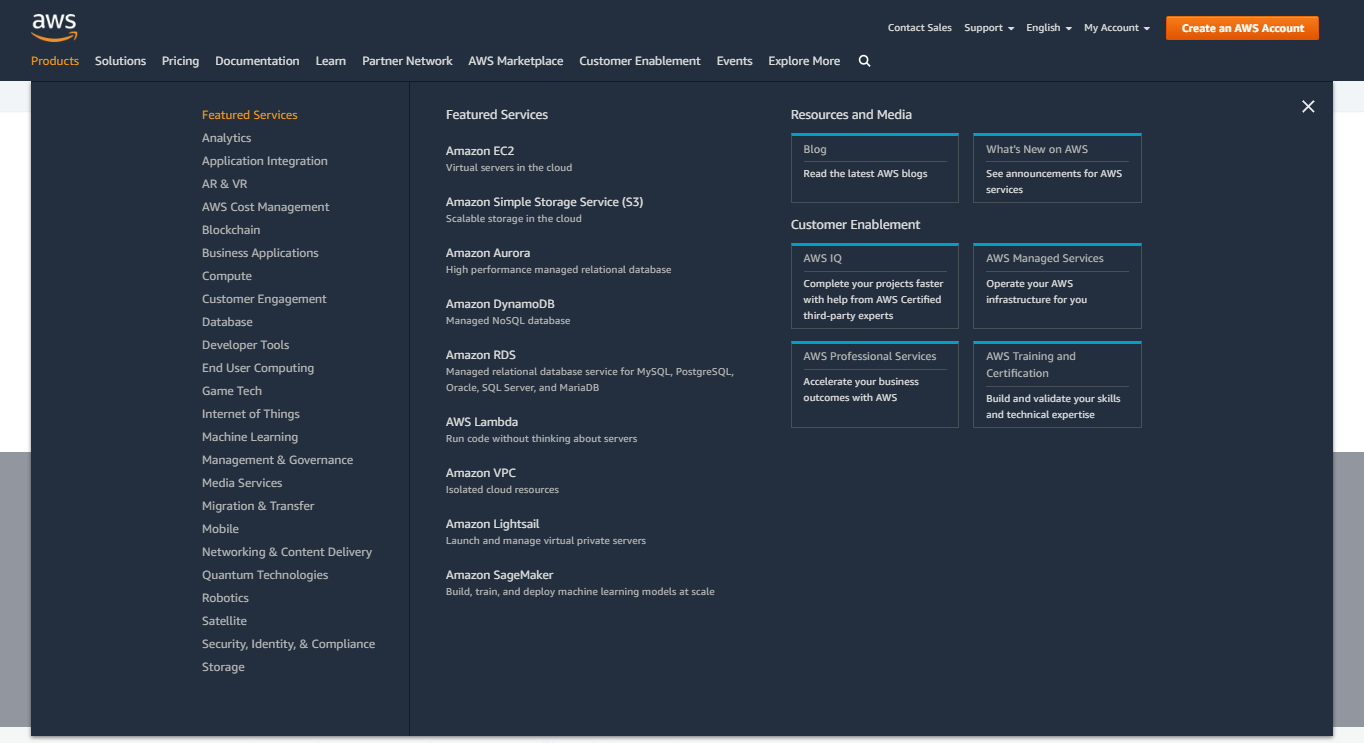Go to Pricing in navigation
The height and width of the screenshot is (743, 1364).
point(180,61)
